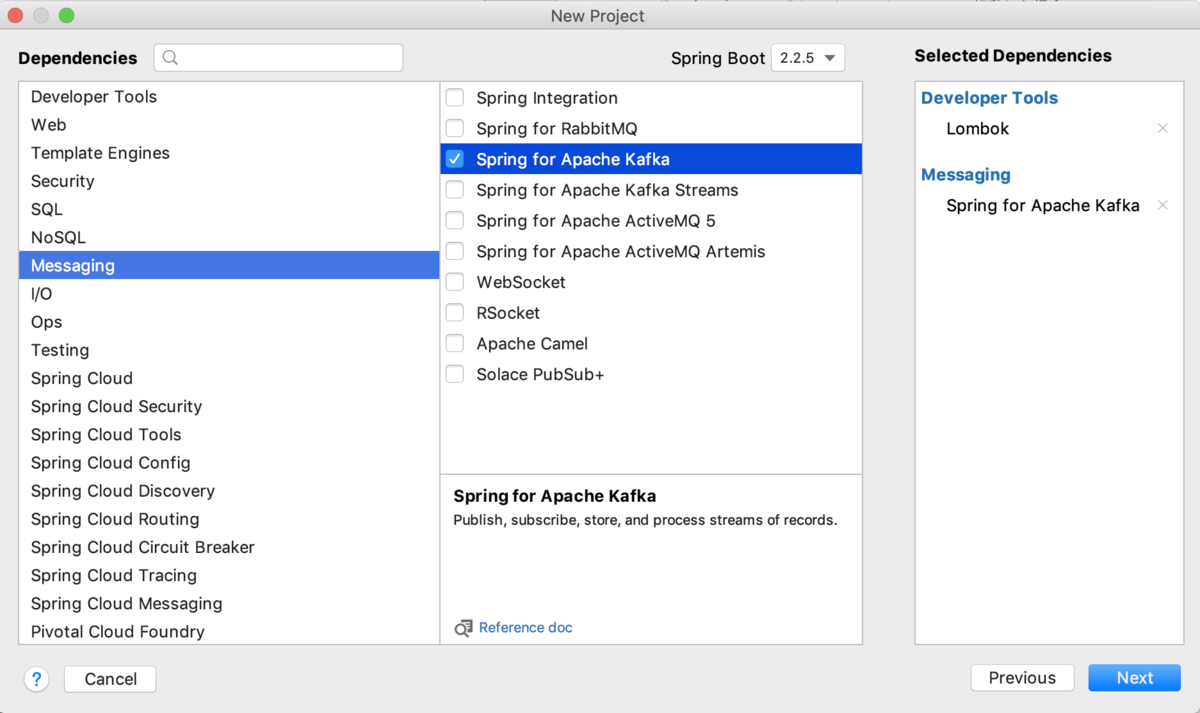
Task: Select the Security category
Action: click(x=62, y=181)
